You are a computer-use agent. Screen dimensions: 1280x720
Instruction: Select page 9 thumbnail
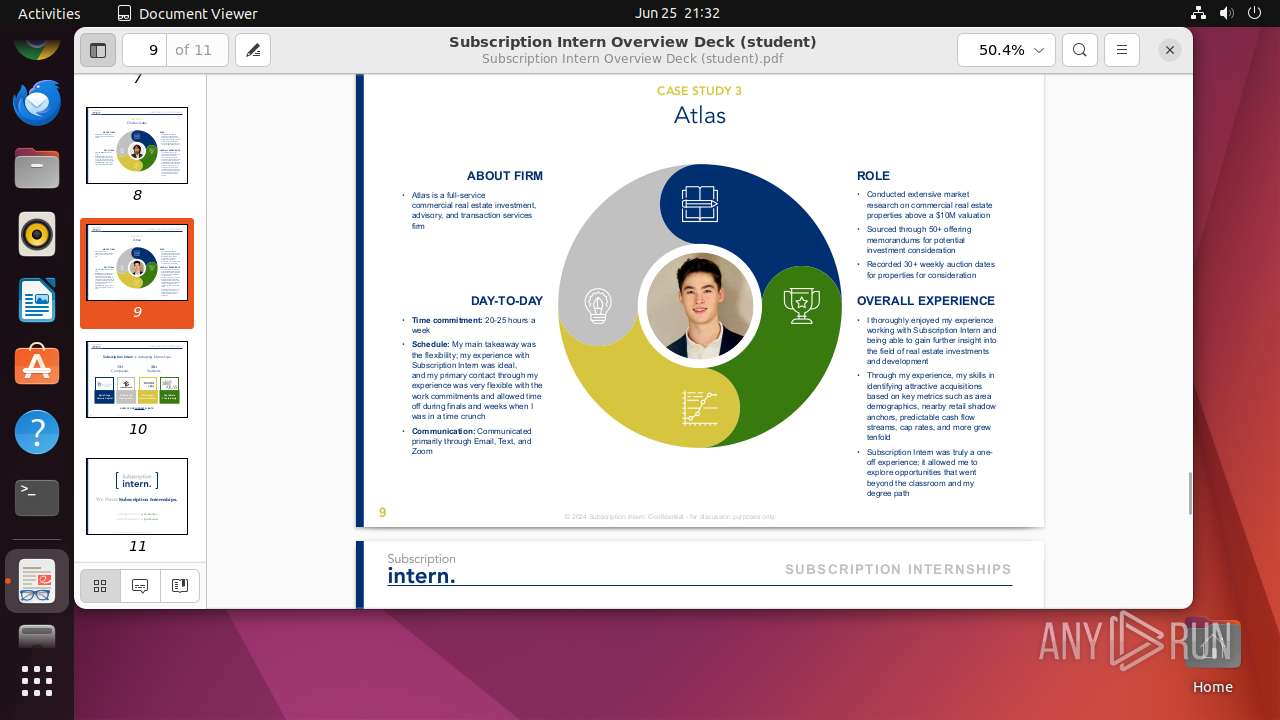[x=137, y=263]
